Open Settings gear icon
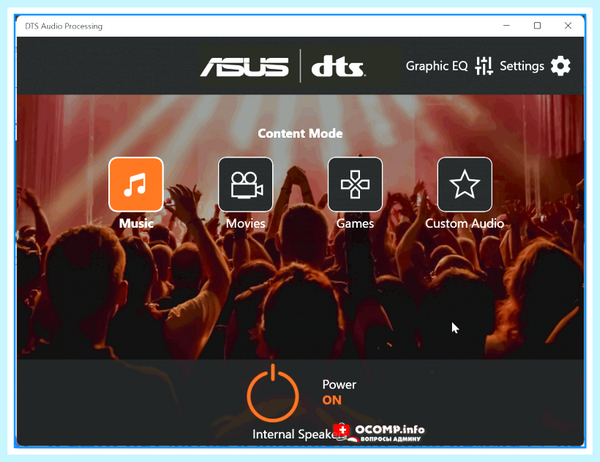 [561, 66]
